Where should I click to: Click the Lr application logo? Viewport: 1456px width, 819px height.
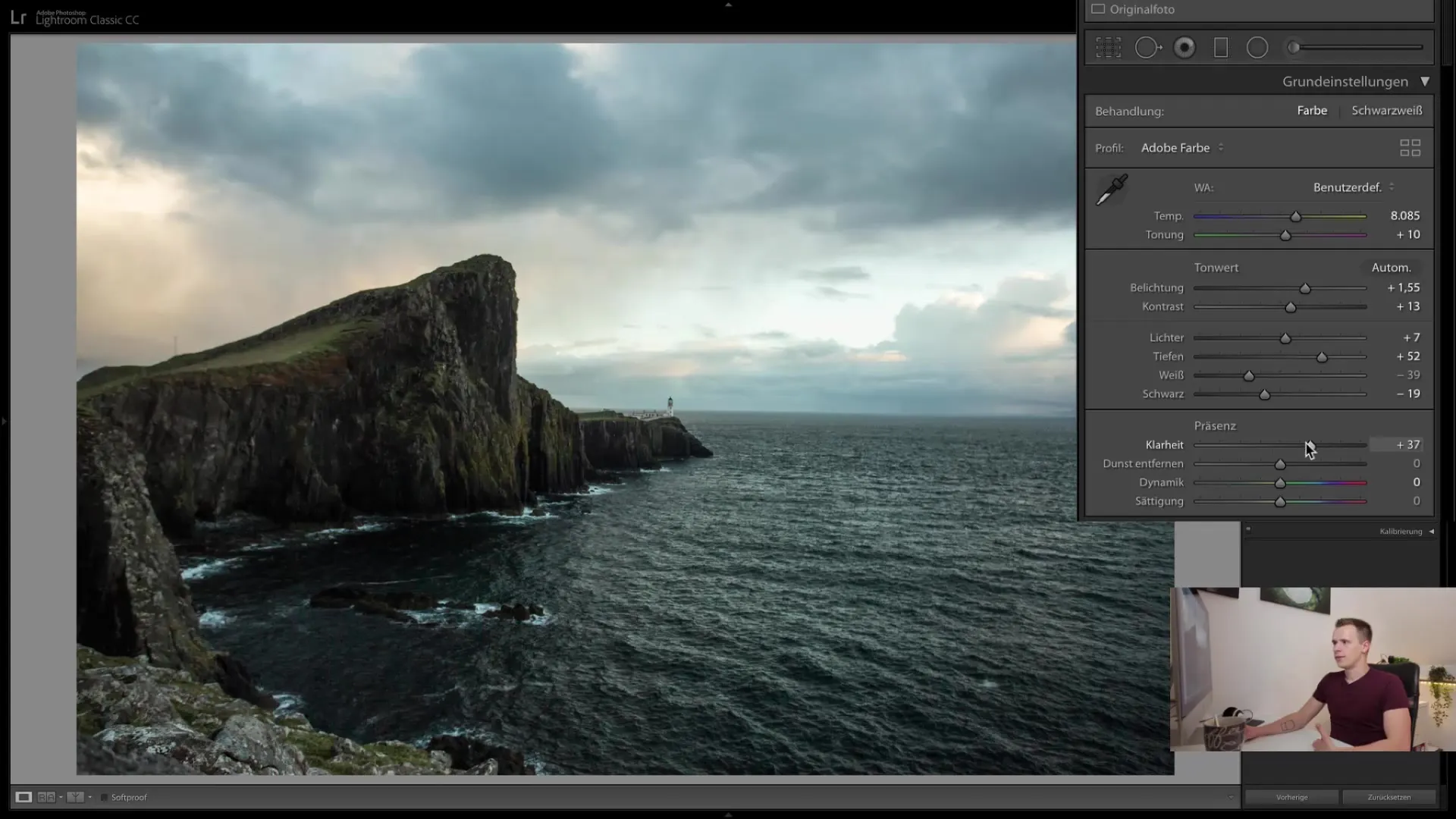(x=19, y=18)
